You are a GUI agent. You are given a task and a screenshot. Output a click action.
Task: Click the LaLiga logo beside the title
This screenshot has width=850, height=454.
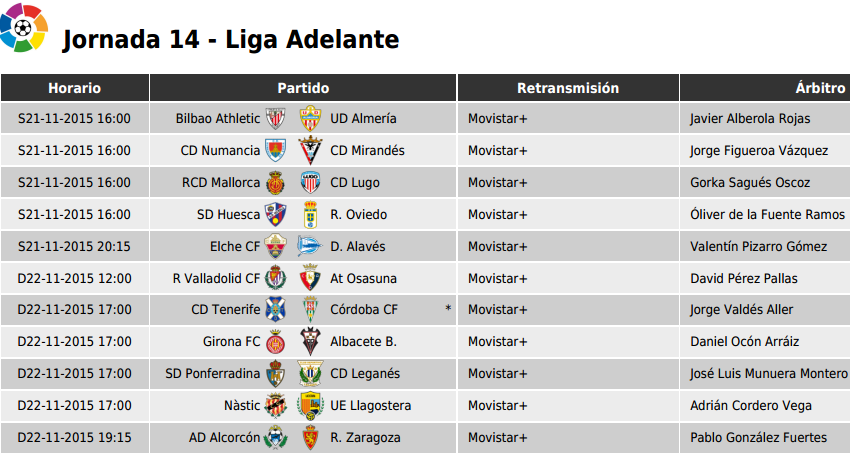(24, 27)
